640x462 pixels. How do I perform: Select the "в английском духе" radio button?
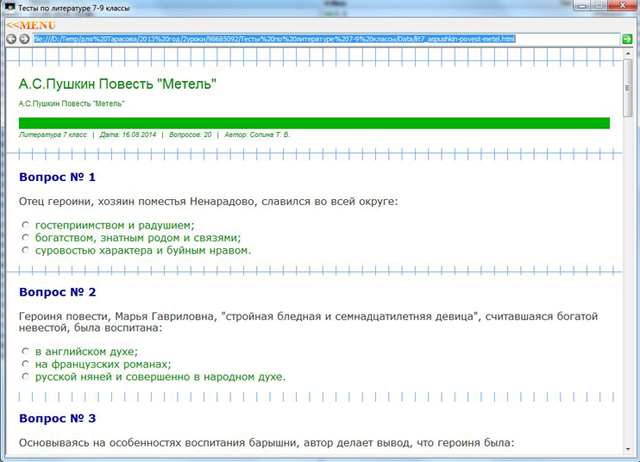pos(25,352)
